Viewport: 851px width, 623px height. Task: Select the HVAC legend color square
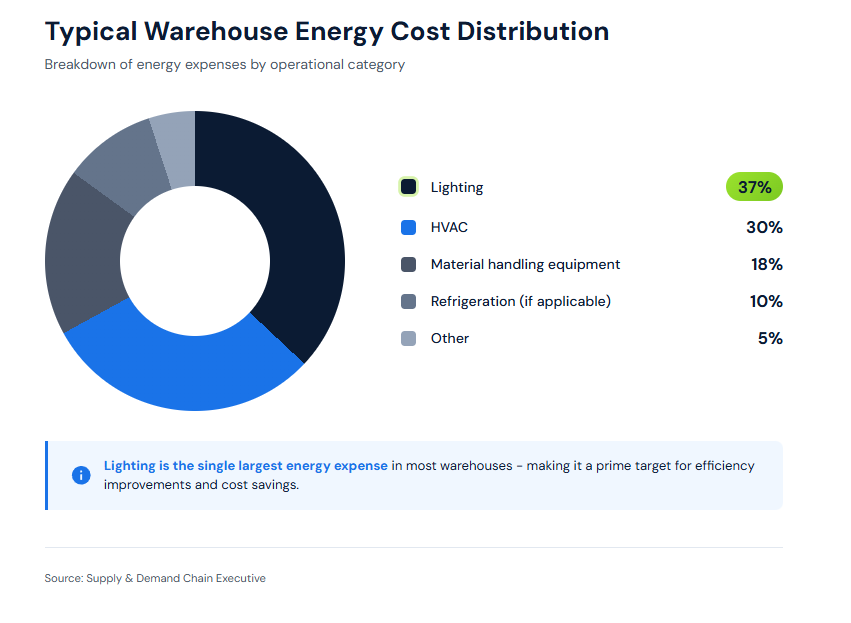[408, 227]
